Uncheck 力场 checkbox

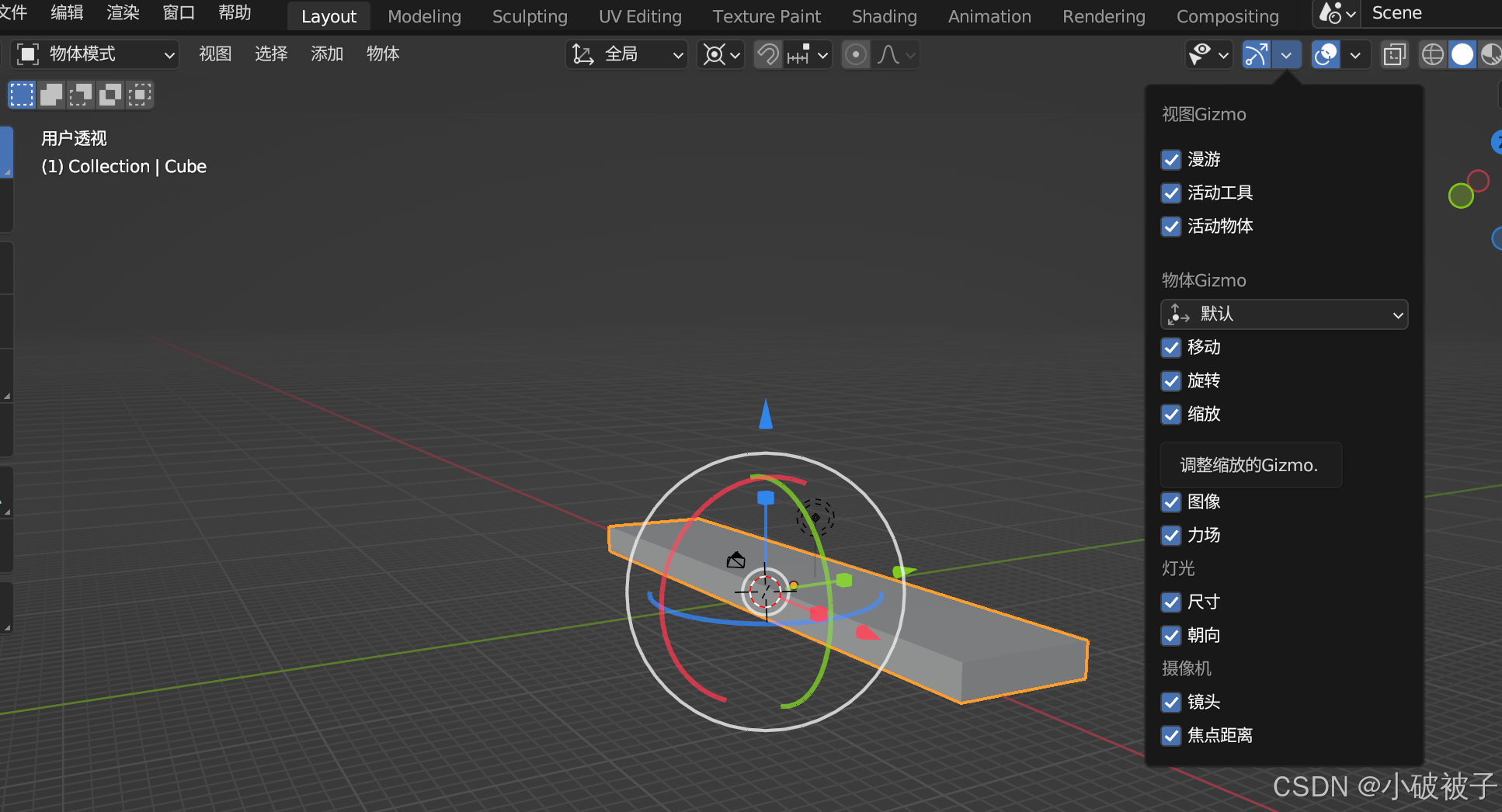(x=1171, y=536)
